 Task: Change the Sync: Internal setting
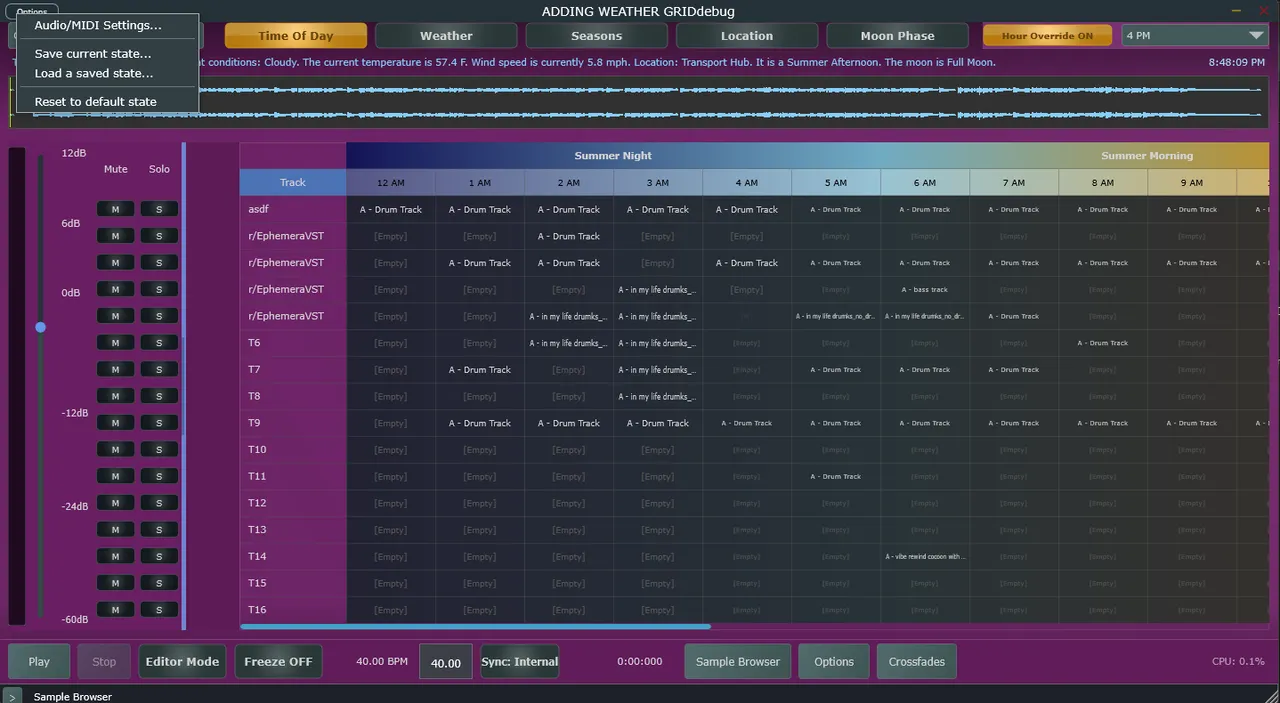519,662
